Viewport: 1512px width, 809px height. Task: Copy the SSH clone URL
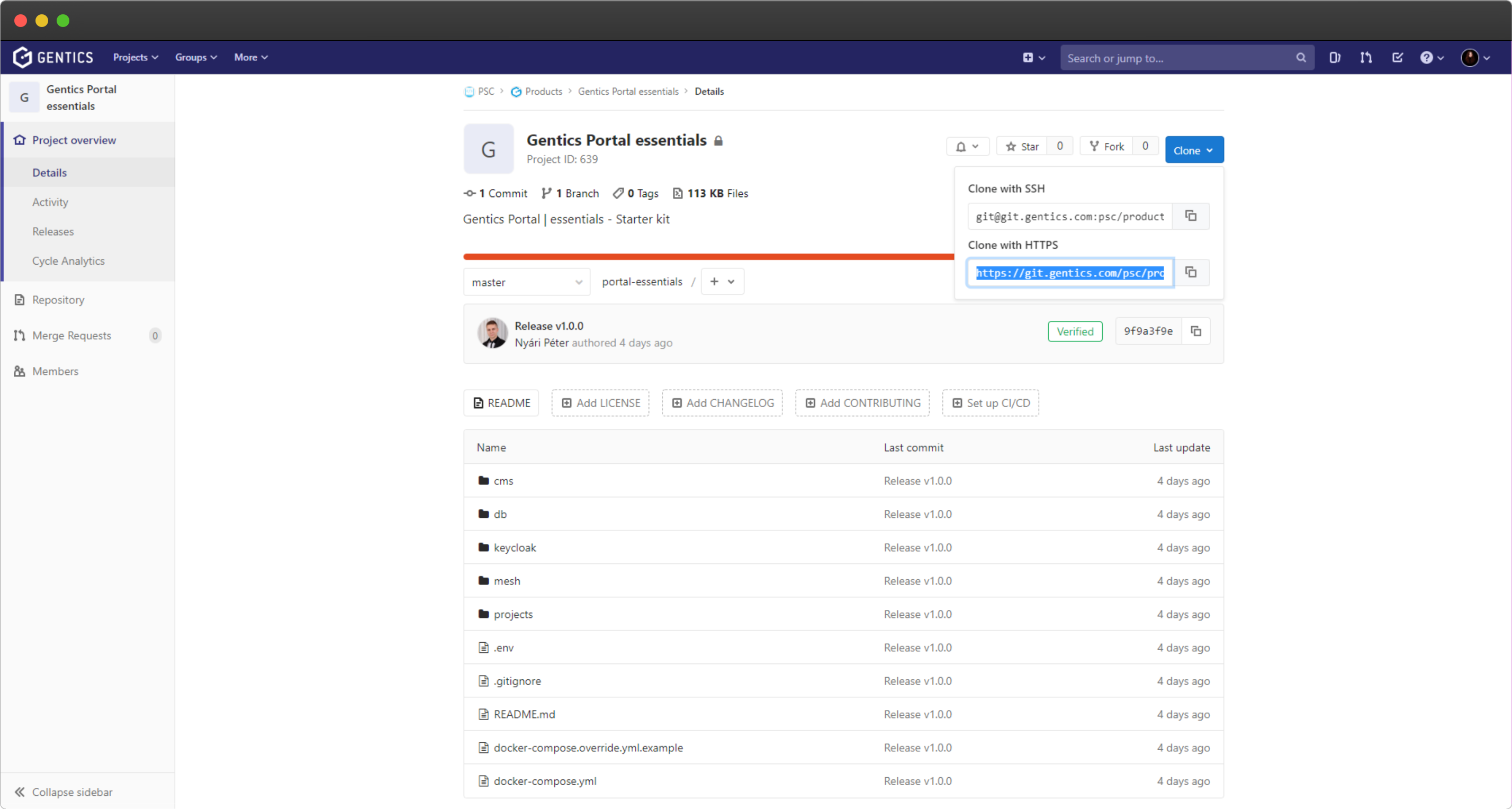click(1190, 216)
